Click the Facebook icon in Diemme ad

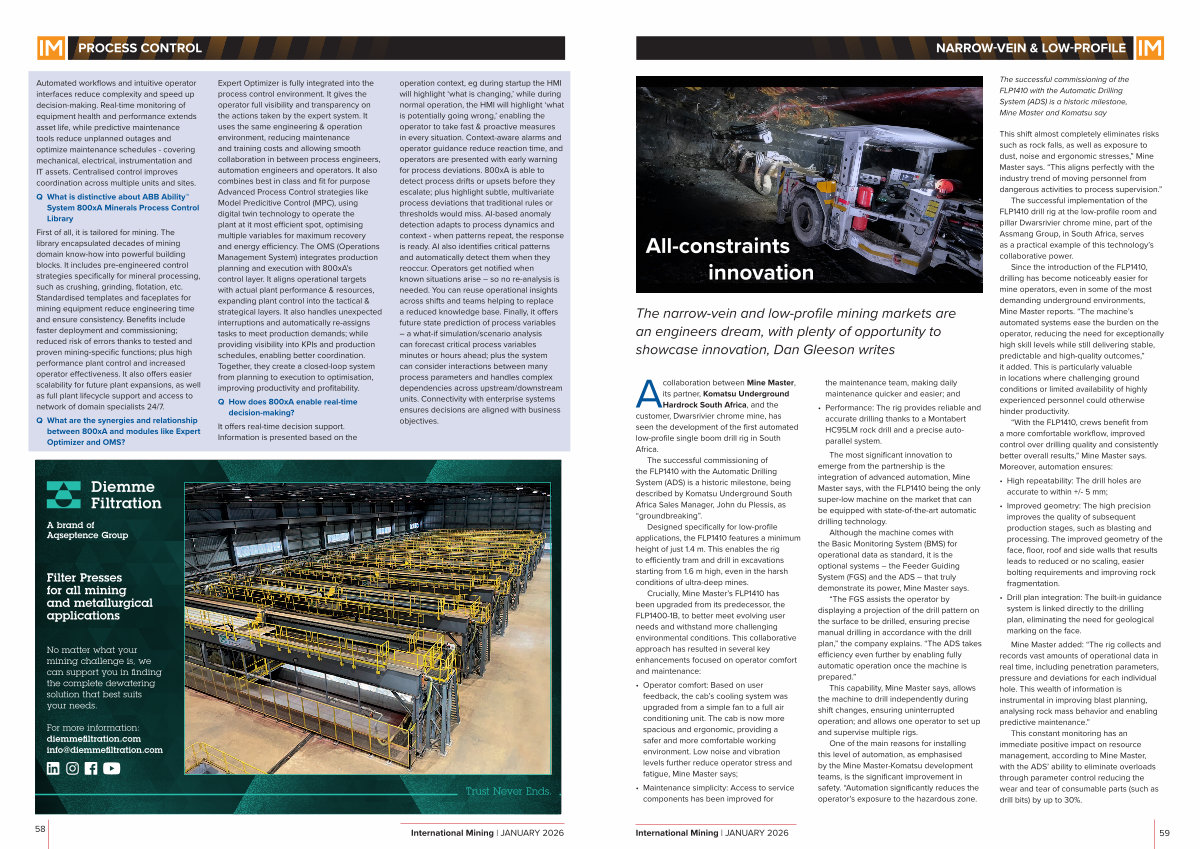pos(91,768)
